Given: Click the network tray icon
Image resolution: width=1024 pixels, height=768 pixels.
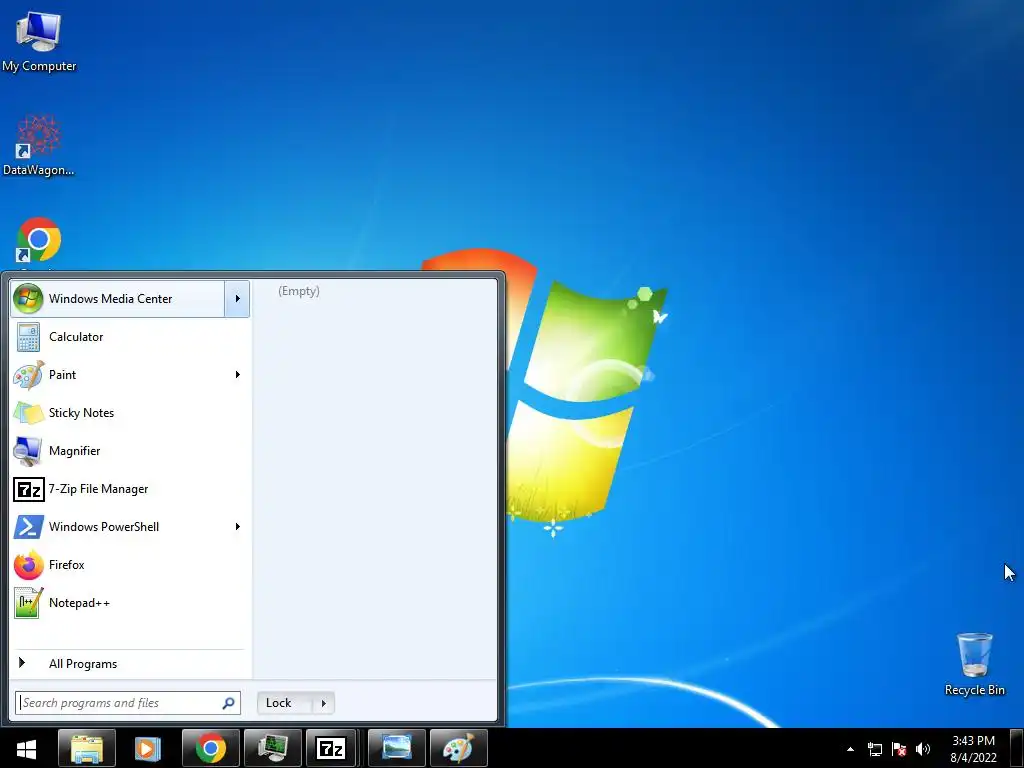Looking at the screenshot, I should [875, 749].
